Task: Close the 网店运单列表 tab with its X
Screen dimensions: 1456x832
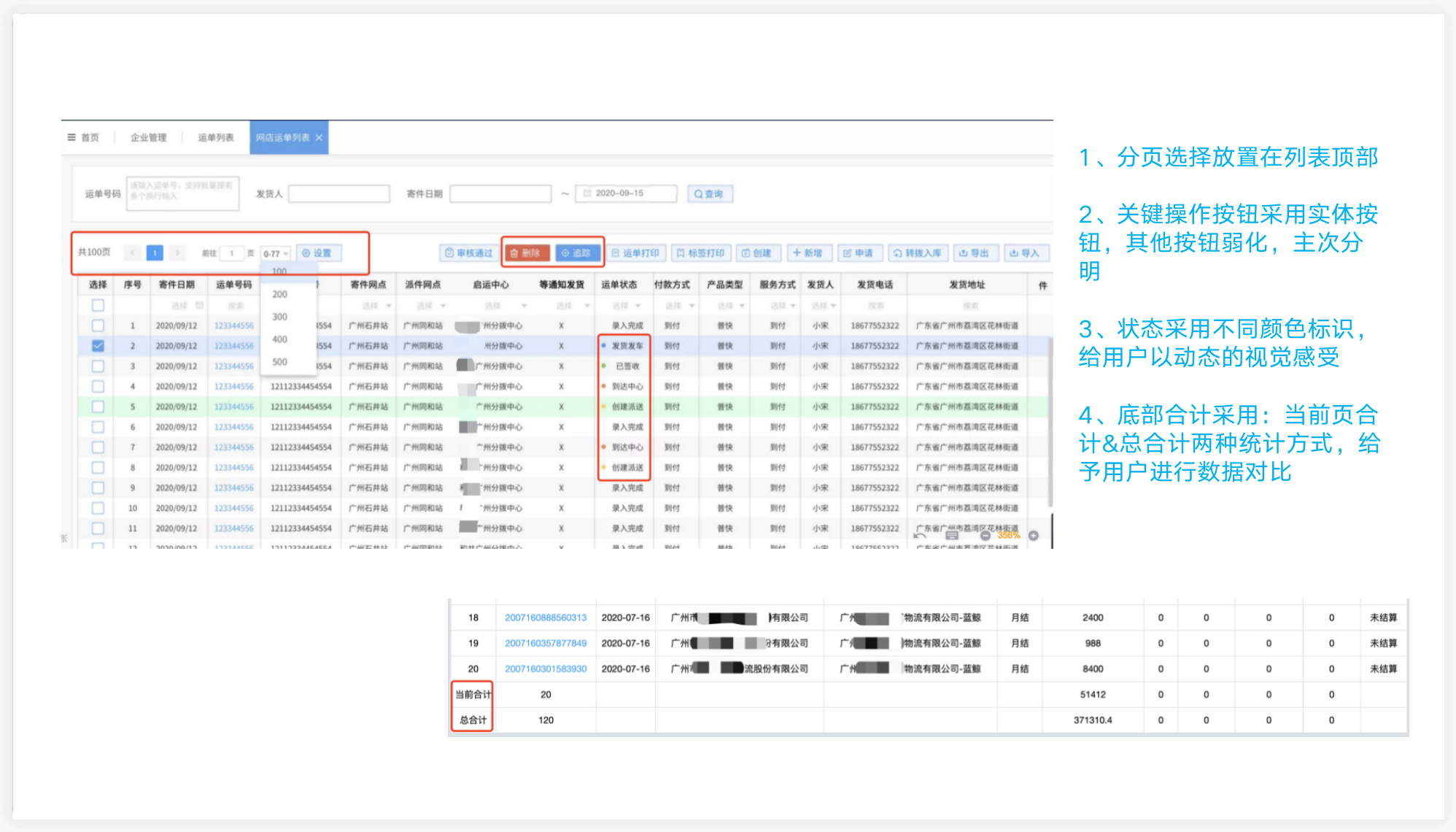Action: 319,137
